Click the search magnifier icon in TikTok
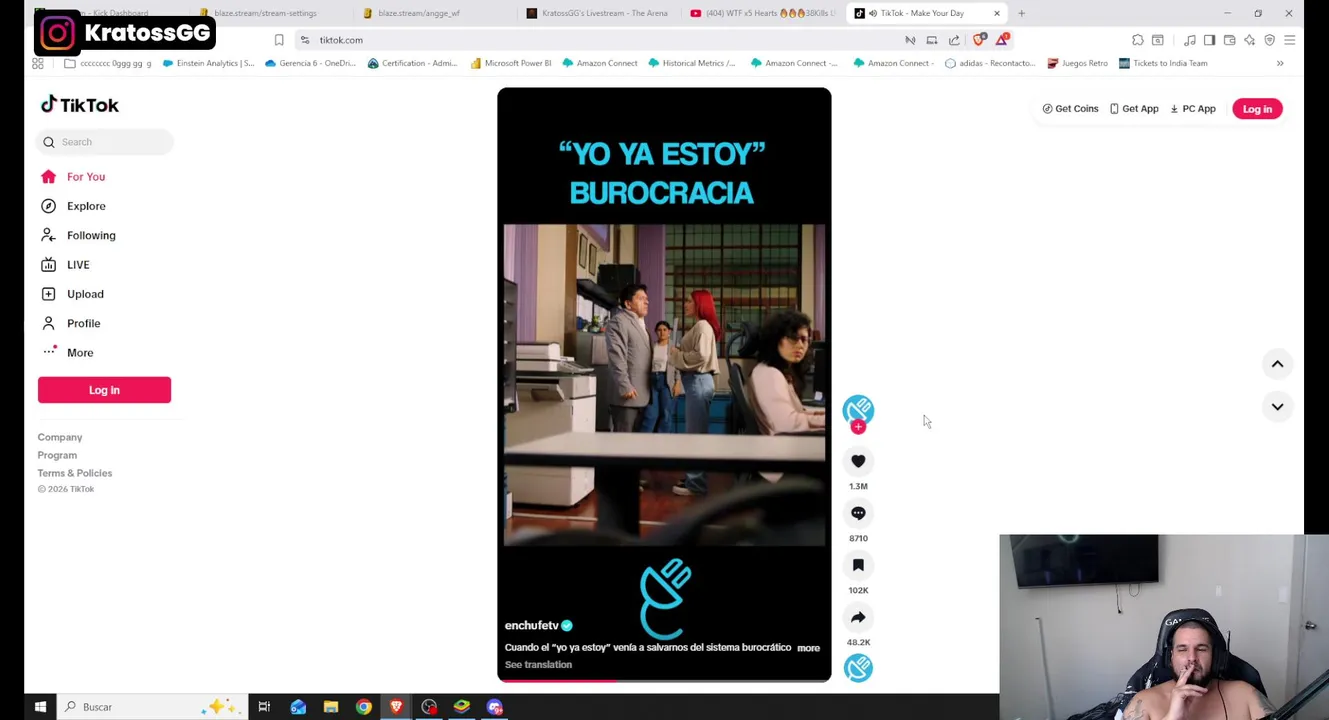This screenshot has height=720, width=1329. [49, 142]
